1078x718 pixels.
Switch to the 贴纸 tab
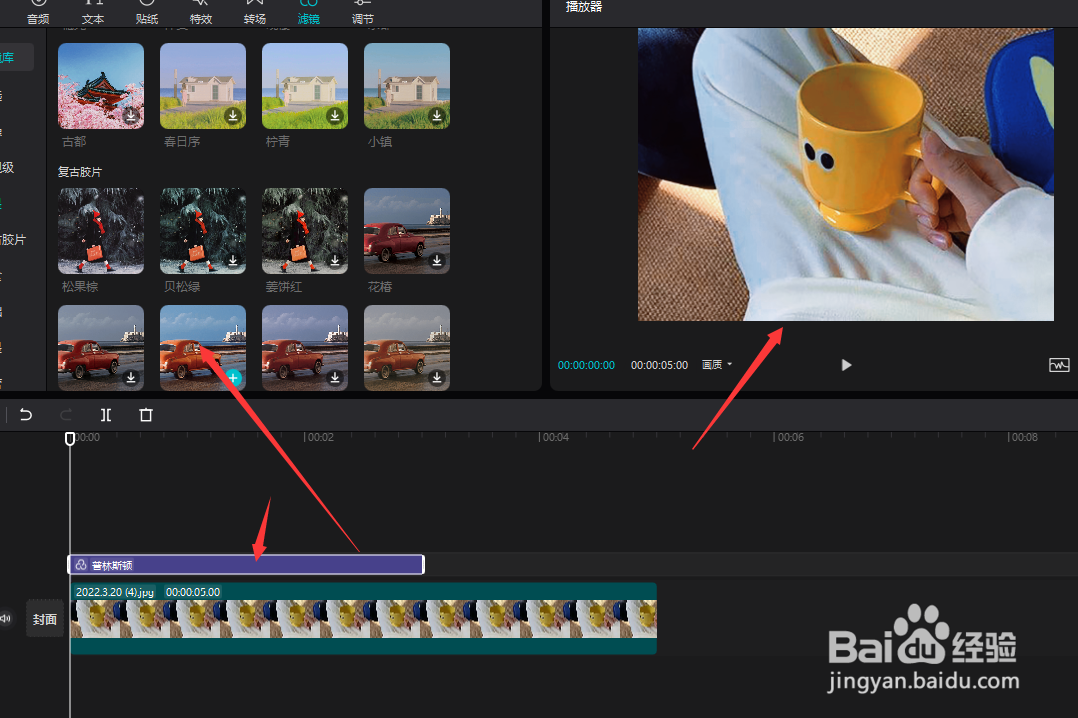pyautogui.click(x=146, y=13)
